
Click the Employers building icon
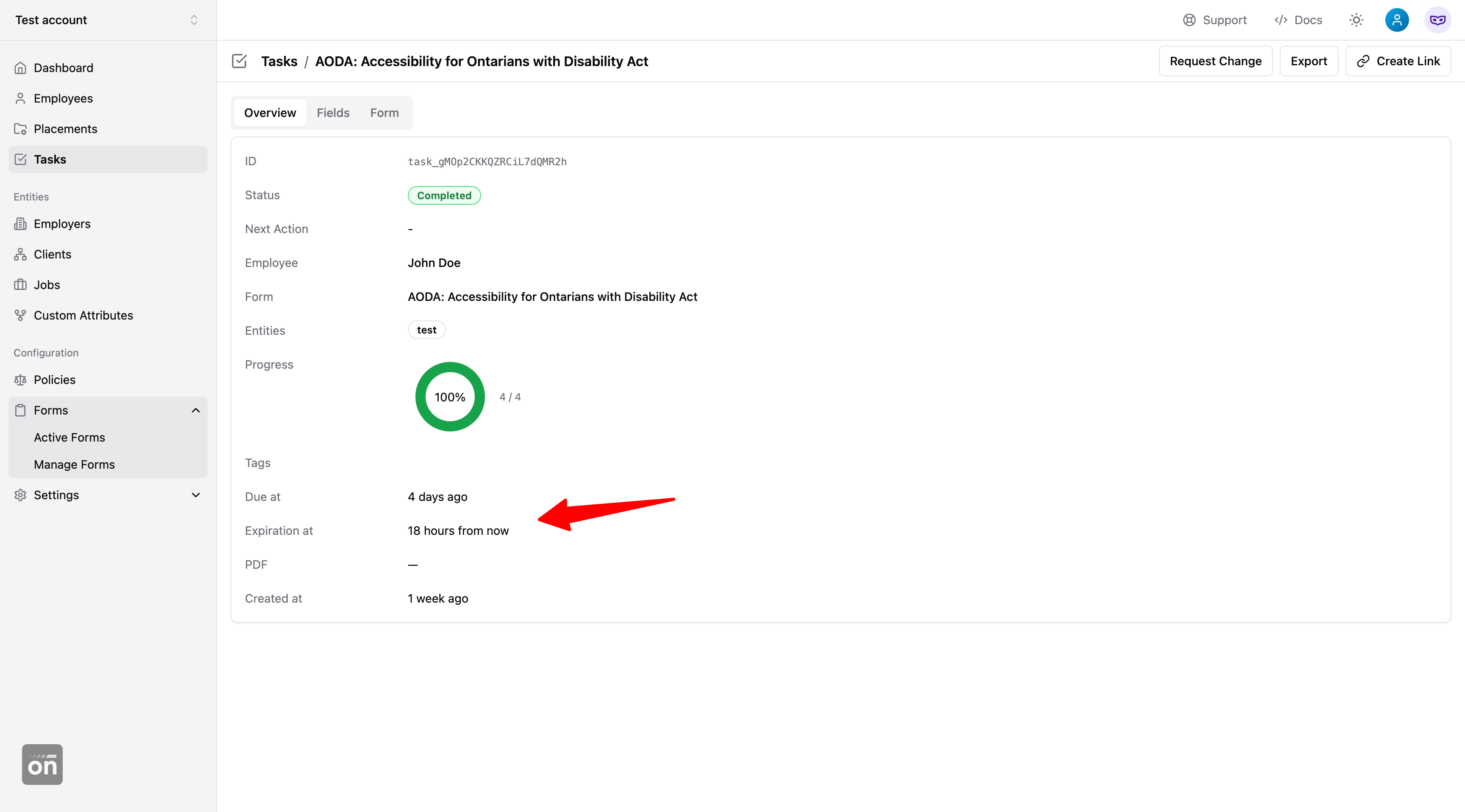pyautogui.click(x=20, y=224)
